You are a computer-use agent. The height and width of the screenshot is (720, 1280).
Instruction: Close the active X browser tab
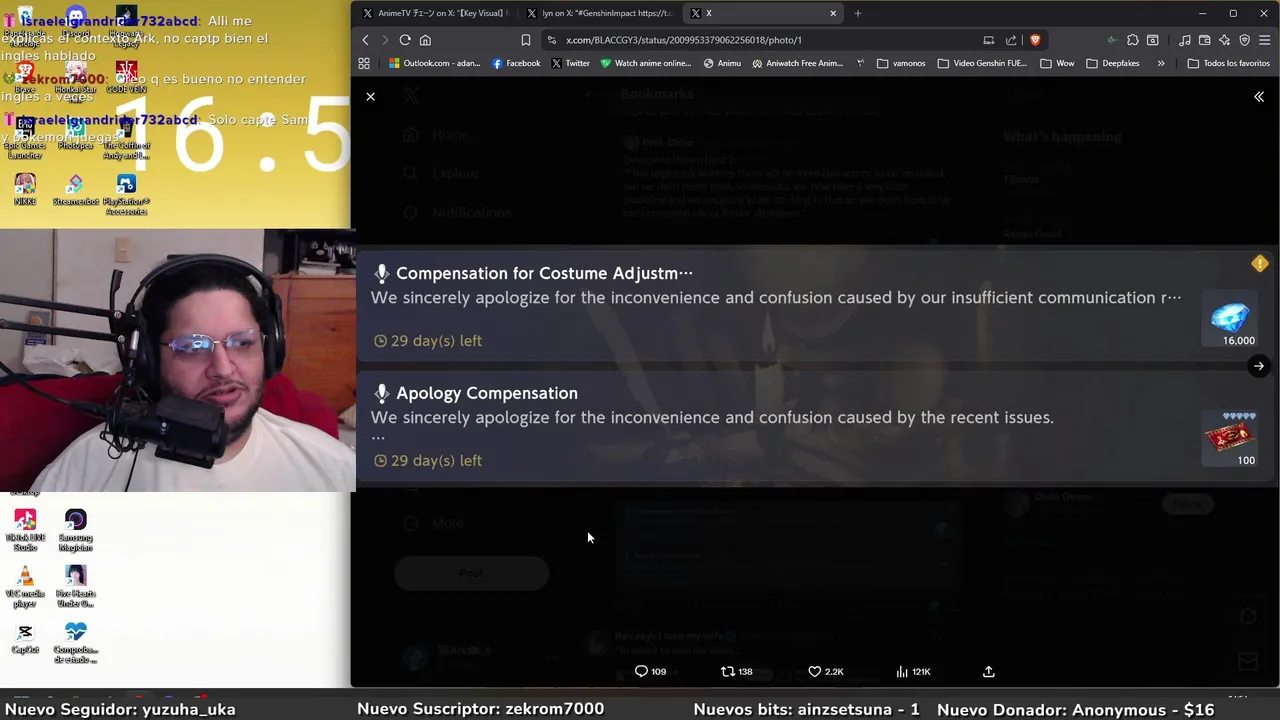pos(833,13)
